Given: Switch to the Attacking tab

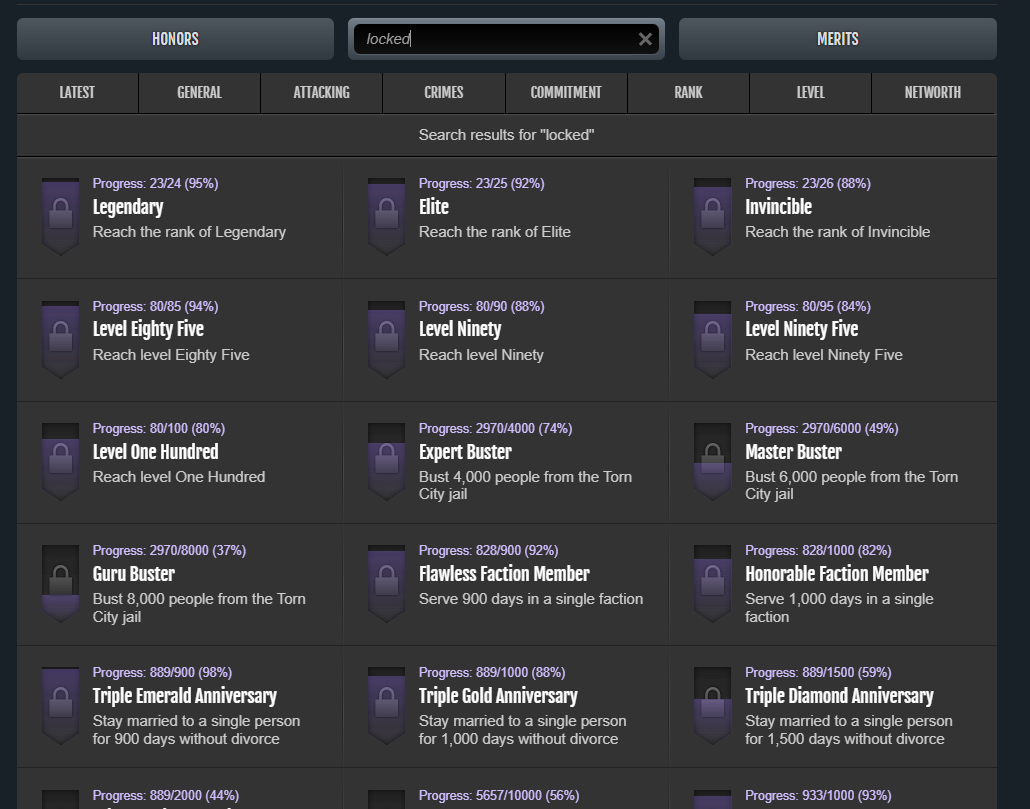Looking at the screenshot, I should click(322, 93).
